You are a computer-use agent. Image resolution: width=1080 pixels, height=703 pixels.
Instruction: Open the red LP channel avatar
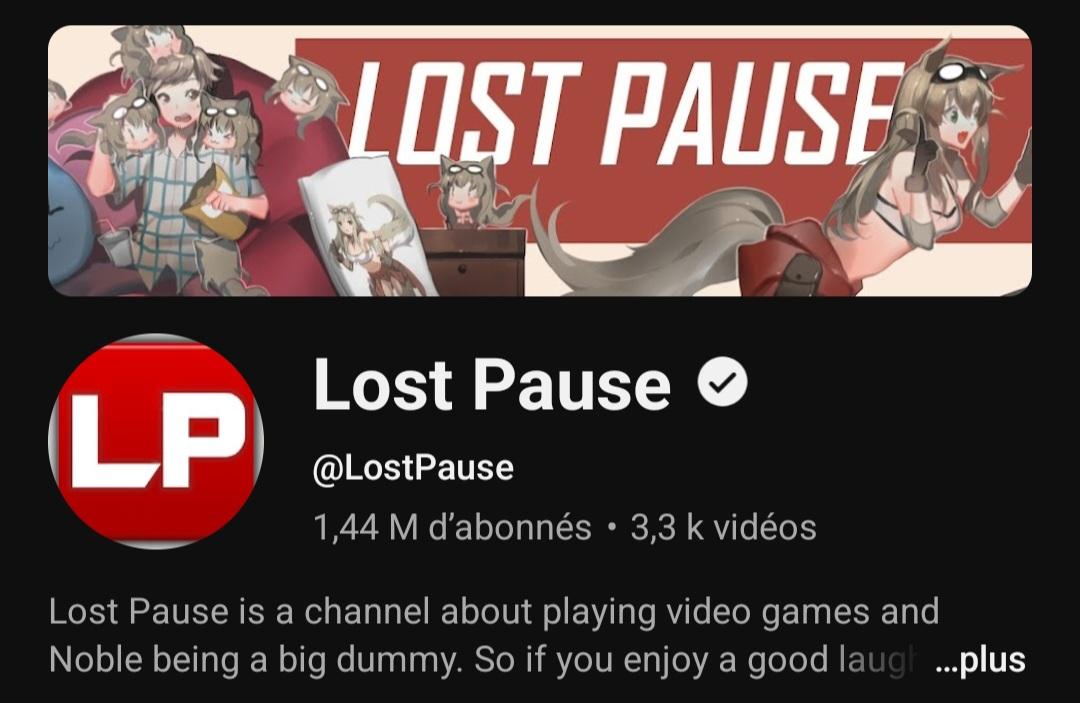[156, 441]
